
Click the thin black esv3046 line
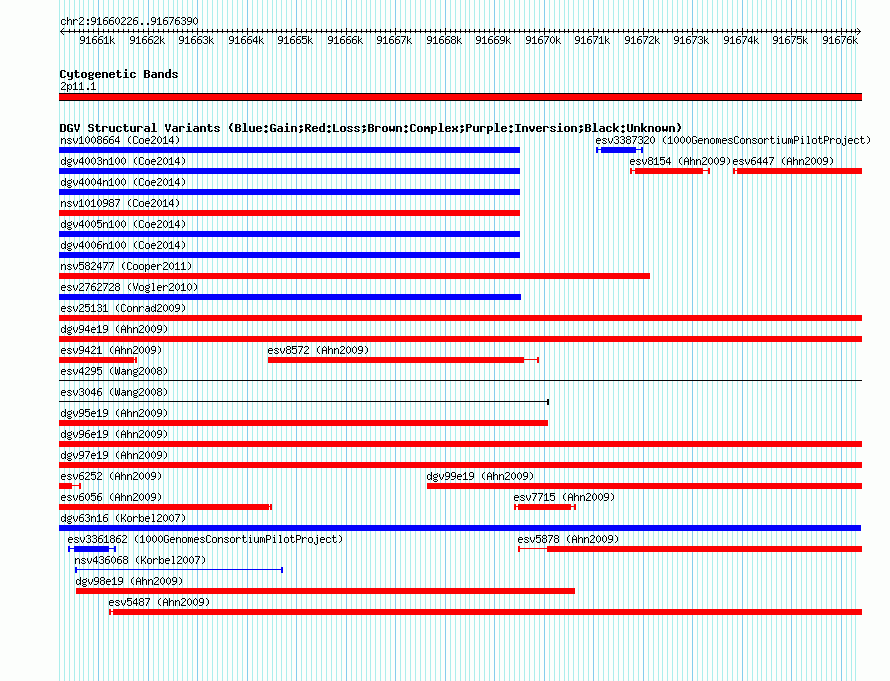[304, 402]
